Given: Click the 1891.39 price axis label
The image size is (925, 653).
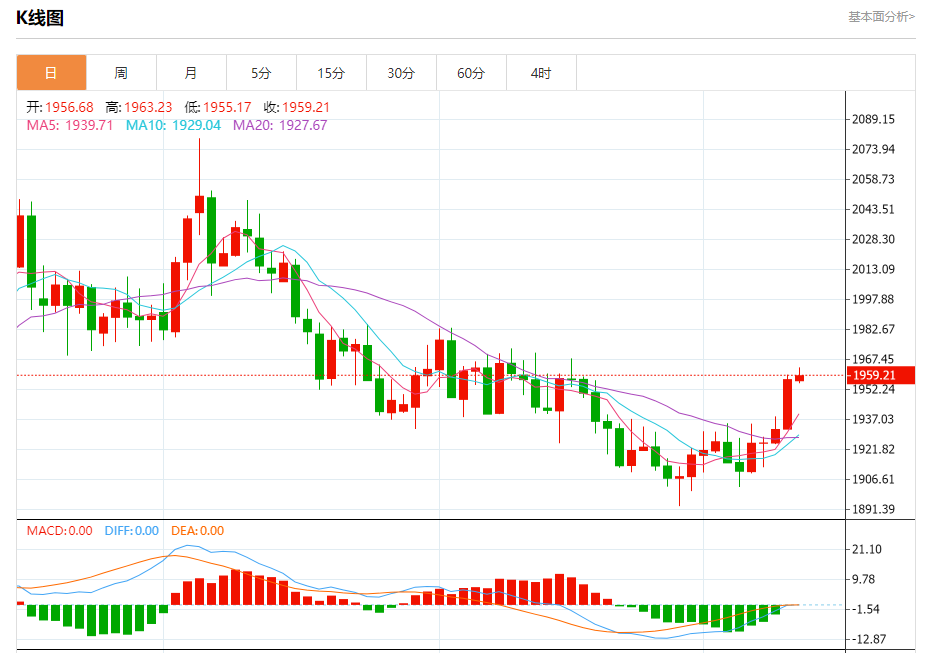Looking at the screenshot, I should (x=873, y=509).
